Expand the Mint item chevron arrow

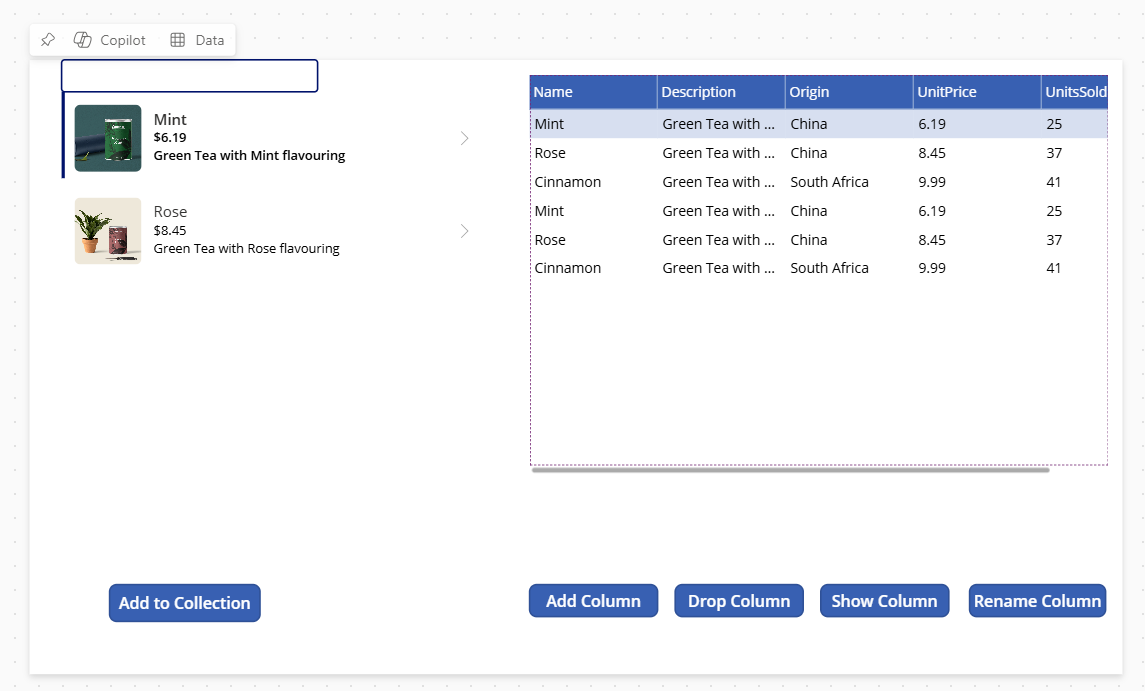(x=464, y=138)
